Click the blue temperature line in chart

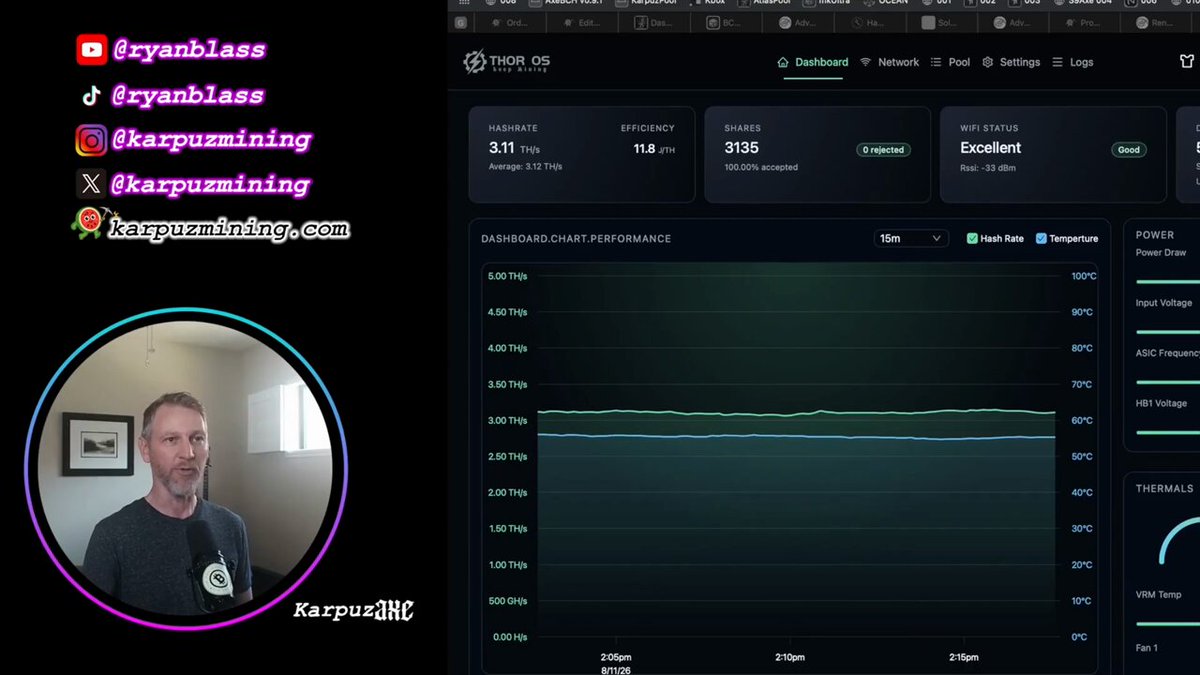click(x=796, y=436)
